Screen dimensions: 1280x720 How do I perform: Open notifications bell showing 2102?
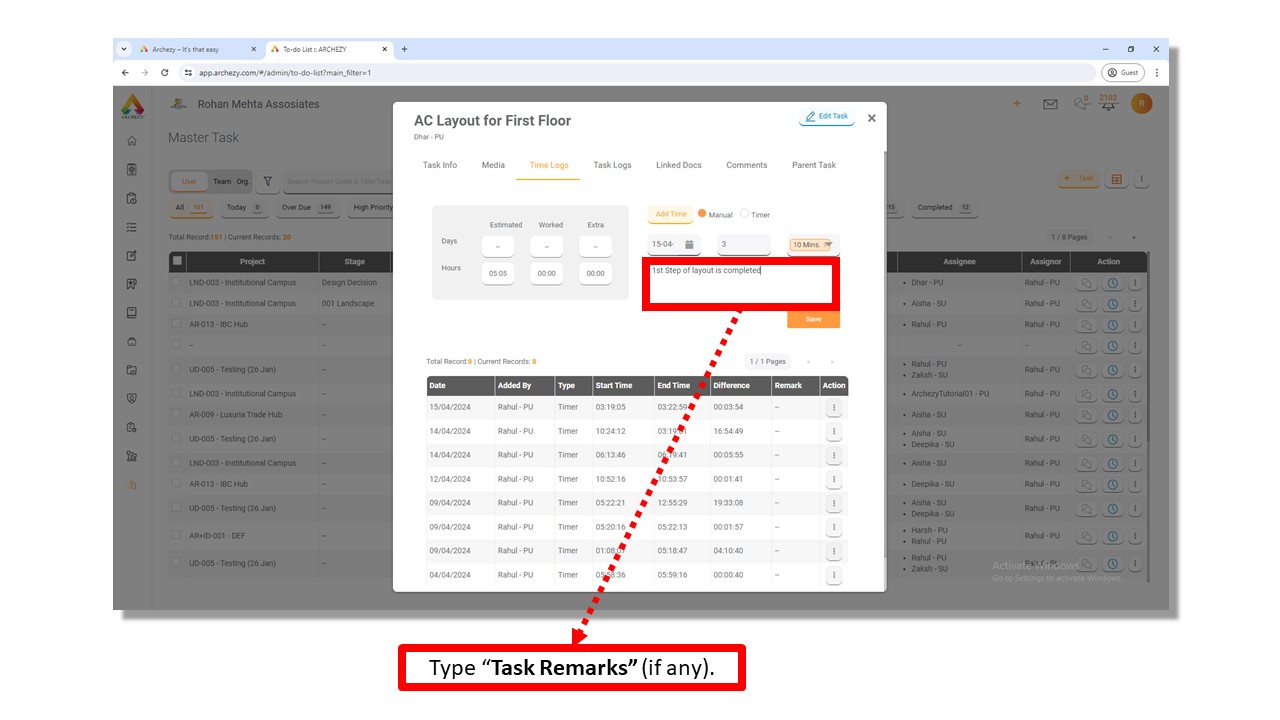click(1108, 103)
